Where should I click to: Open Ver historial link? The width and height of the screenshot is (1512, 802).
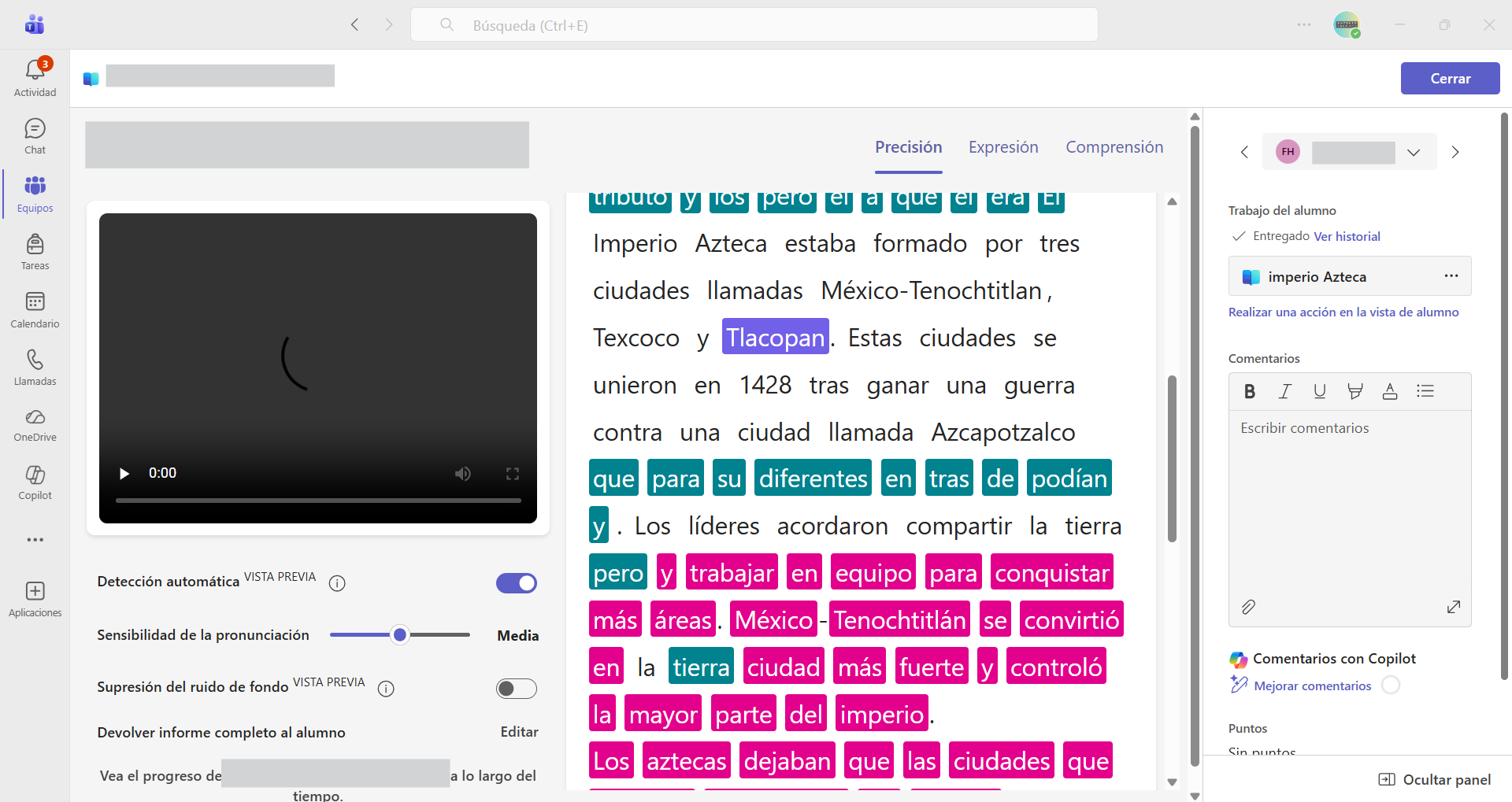coord(1347,236)
